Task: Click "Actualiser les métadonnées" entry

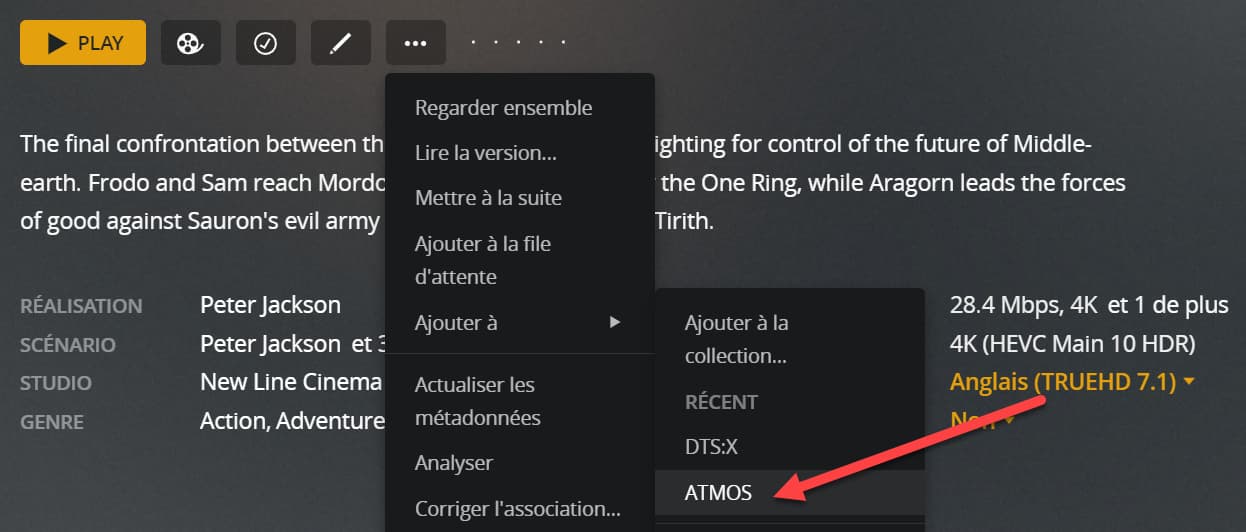Action: (477, 401)
